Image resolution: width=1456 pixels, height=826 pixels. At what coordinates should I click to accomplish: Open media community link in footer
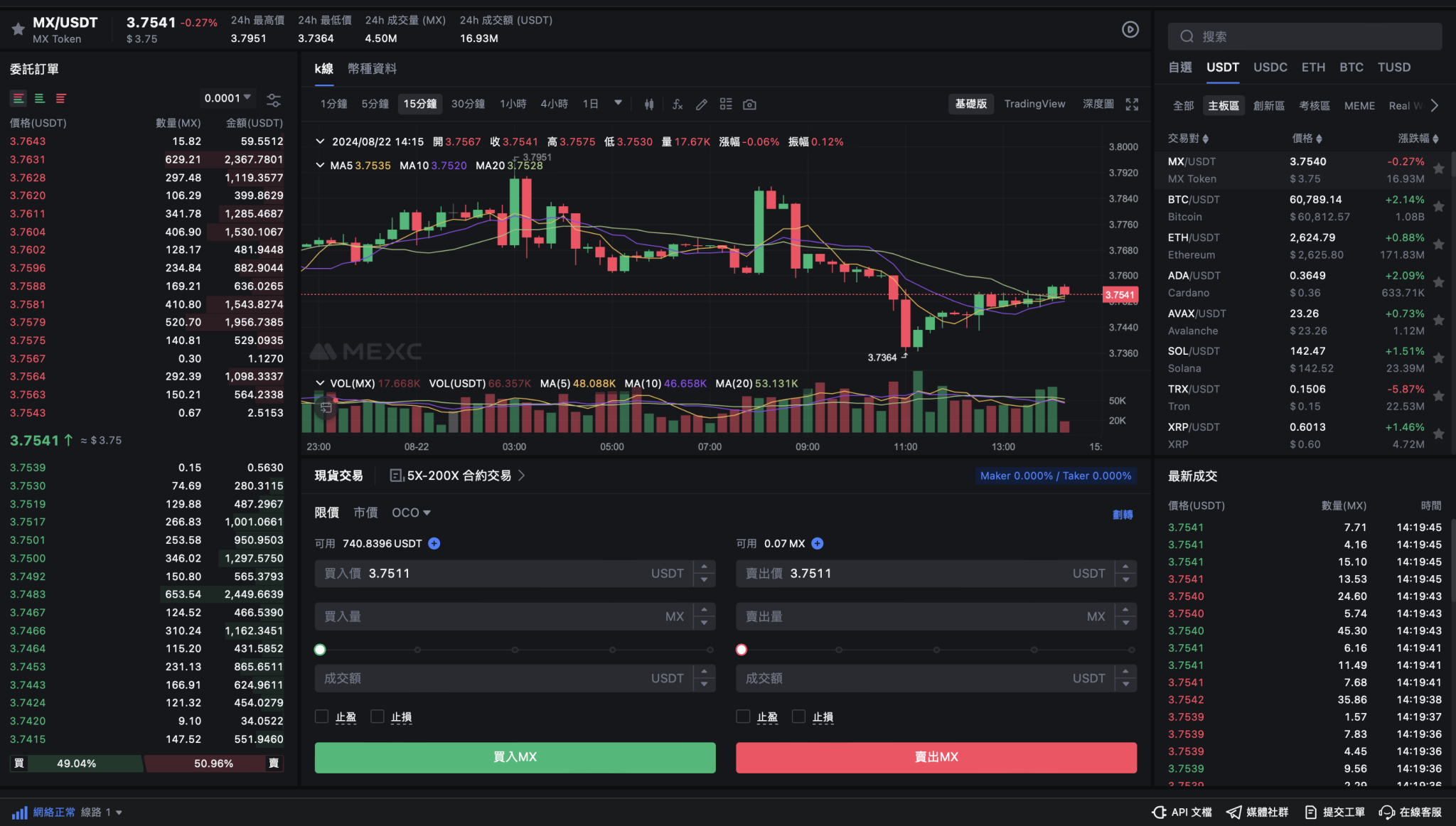pyautogui.click(x=1258, y=812)
